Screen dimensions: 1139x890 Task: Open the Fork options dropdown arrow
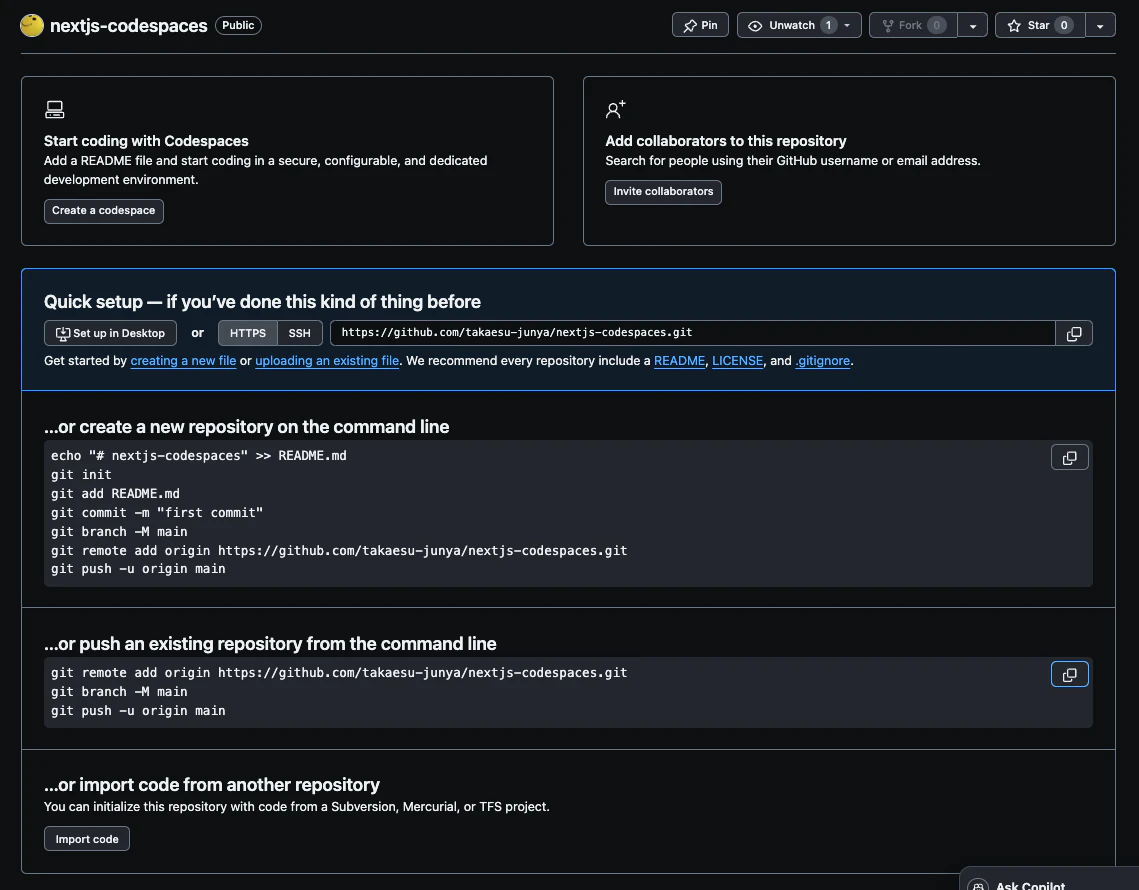(x=973, y=25)
